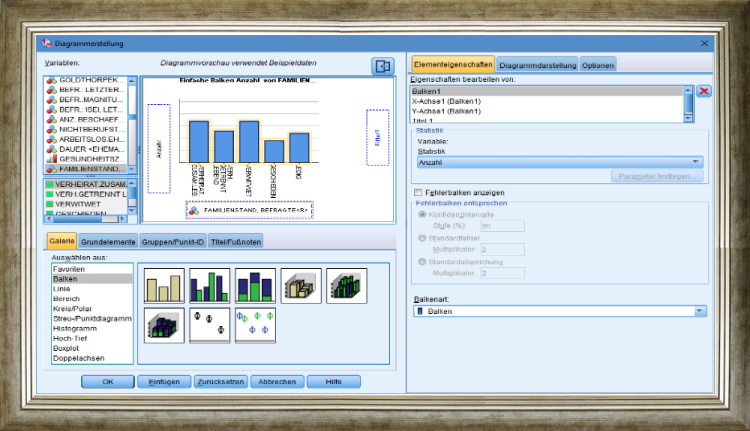Click the Zurücksetzen button
This screenshot has width=750, height=431.
click(x=221, y=381)
